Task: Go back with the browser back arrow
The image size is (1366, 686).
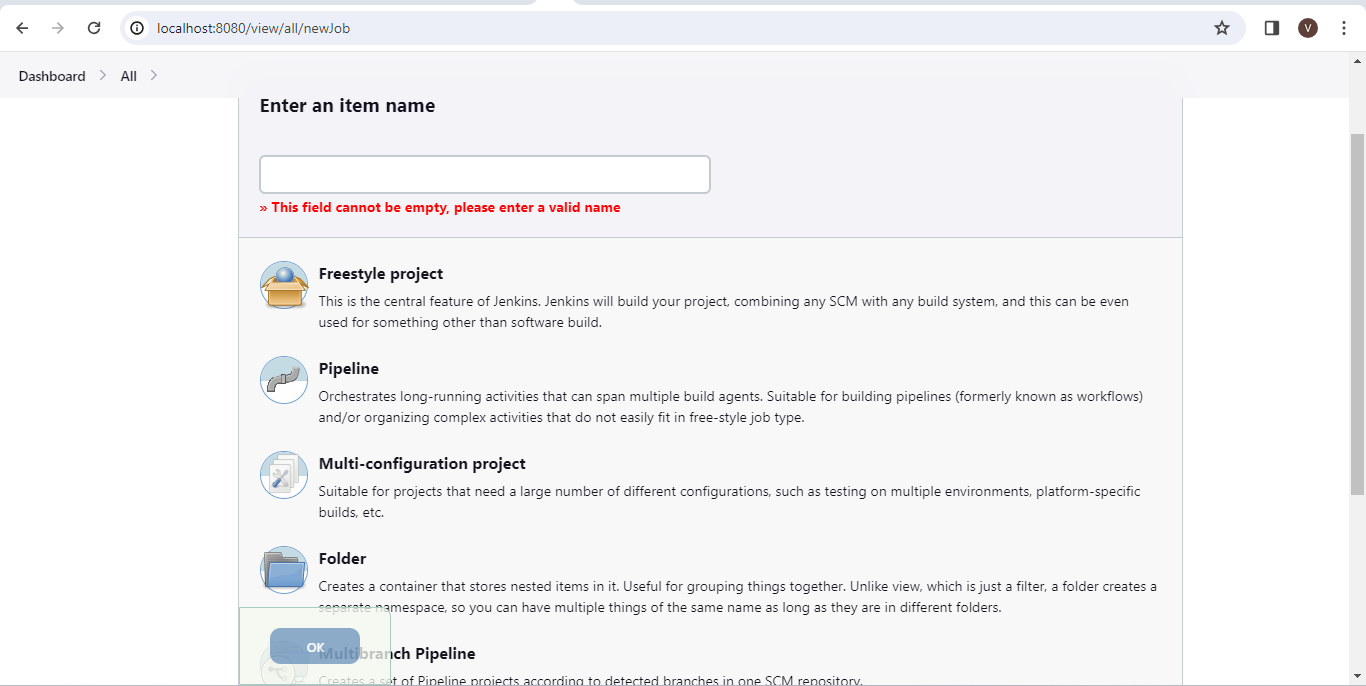Action: point(22,28)
